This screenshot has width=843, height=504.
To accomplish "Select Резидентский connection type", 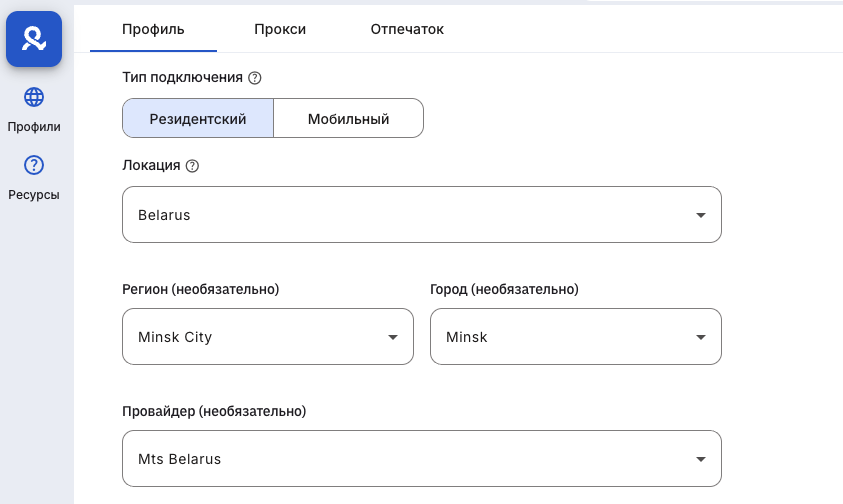I will (x=198, y=118).
